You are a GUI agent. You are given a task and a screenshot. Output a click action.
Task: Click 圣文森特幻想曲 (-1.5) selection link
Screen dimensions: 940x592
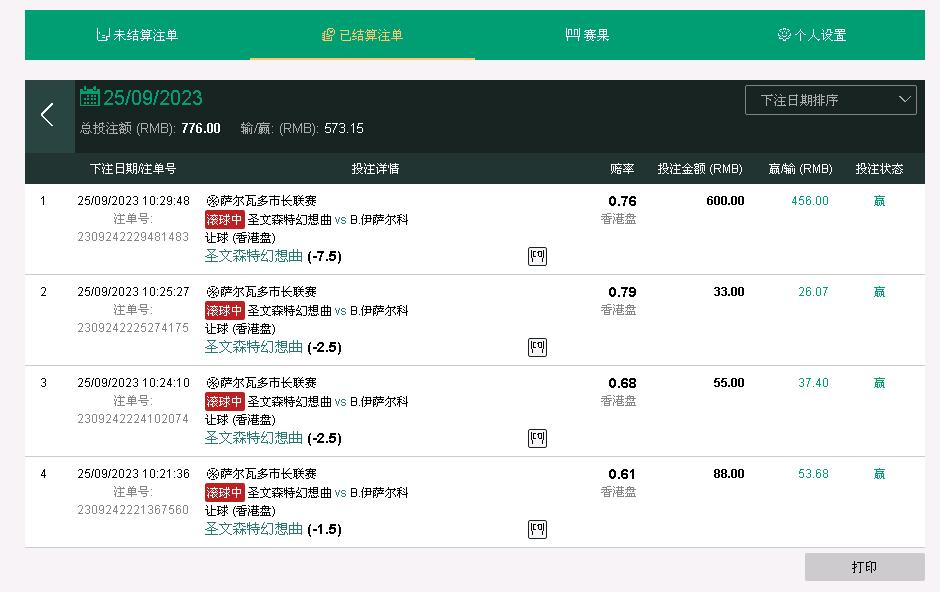272,529
